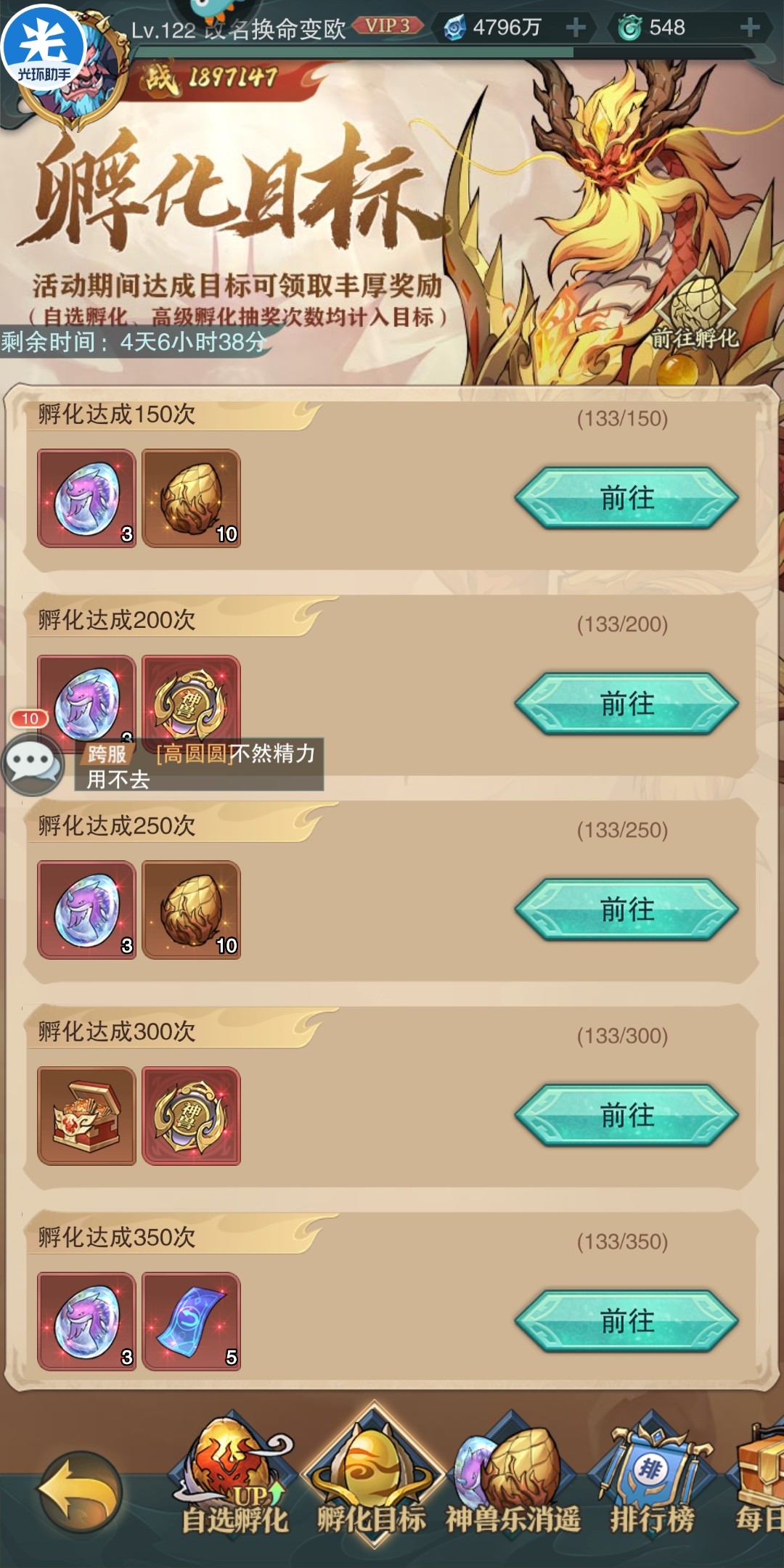Screen dimensions: 784x1568
Task: Click 前往 for 孵化达成150次
Action: [x=626, y=498]
